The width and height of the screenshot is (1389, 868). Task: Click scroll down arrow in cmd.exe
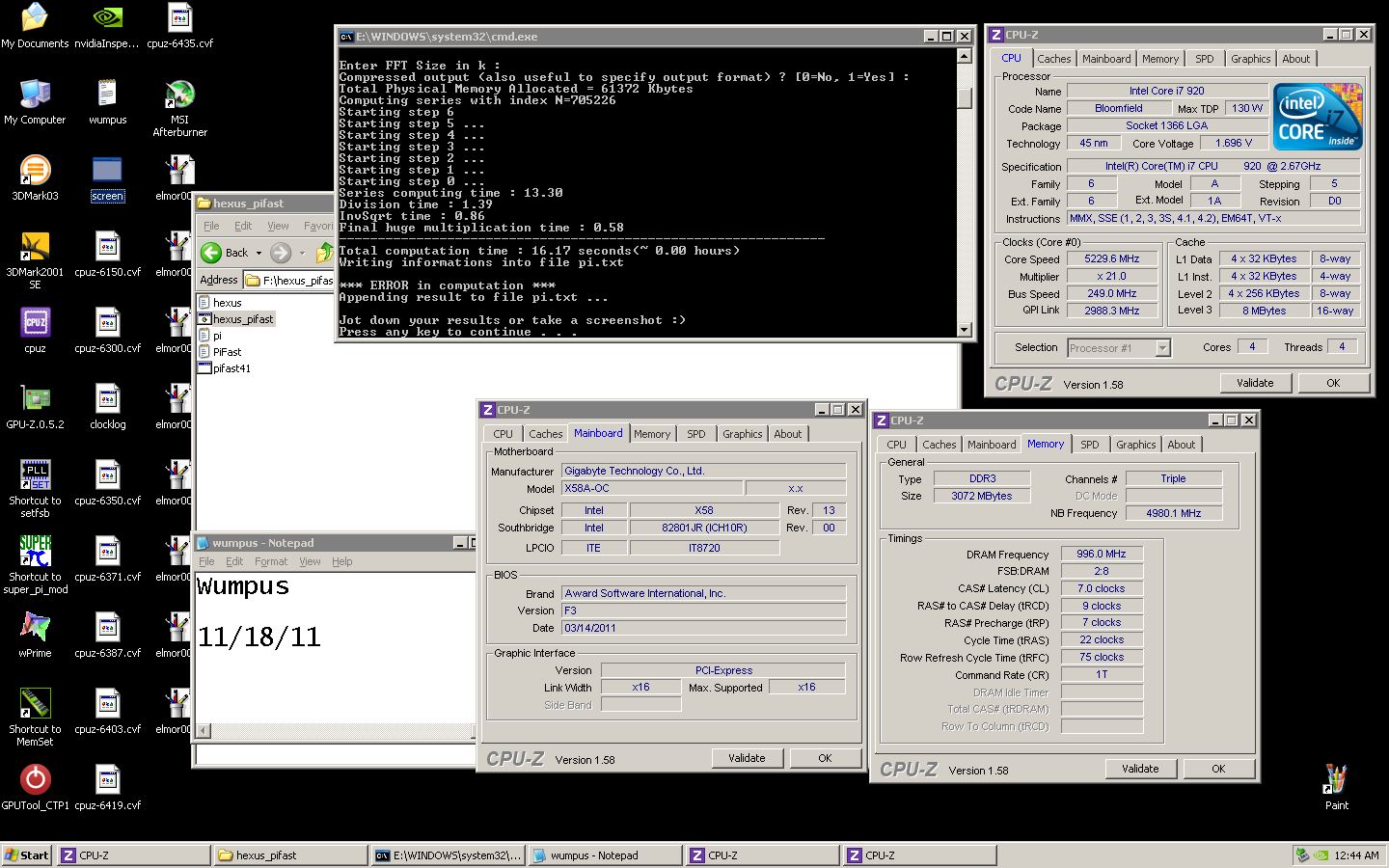(x=964, y=329)
